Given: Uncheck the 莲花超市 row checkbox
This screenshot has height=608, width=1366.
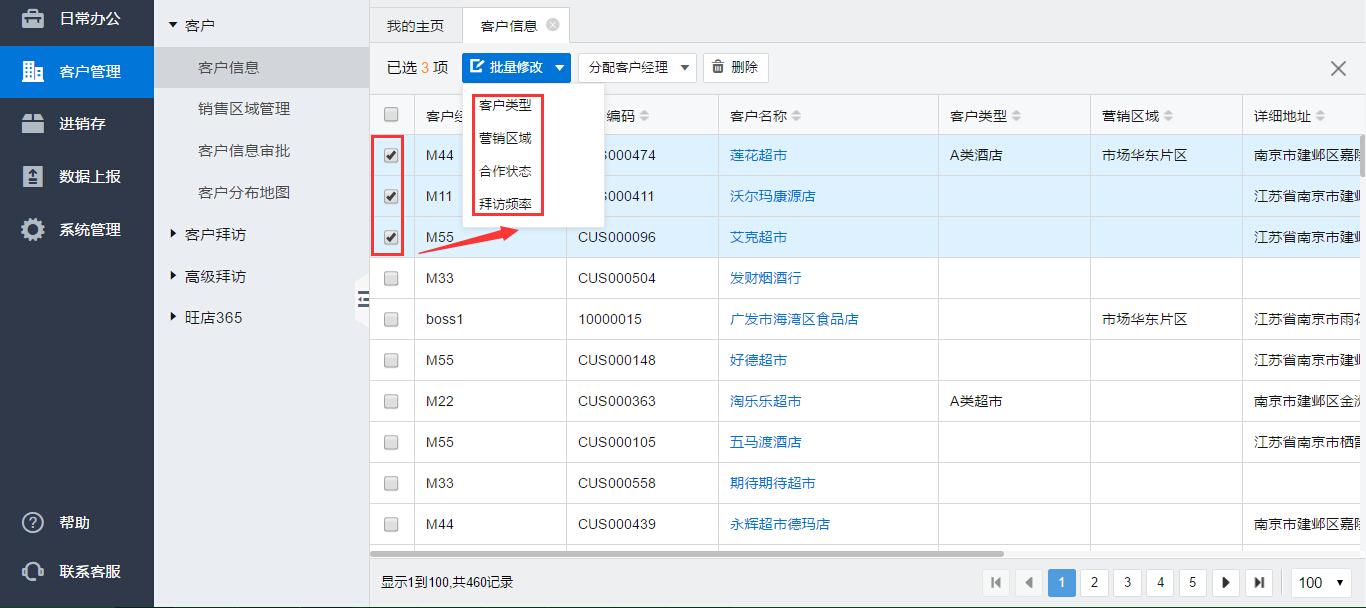Looking at the screenshot, I should click(x=391, y=156).
